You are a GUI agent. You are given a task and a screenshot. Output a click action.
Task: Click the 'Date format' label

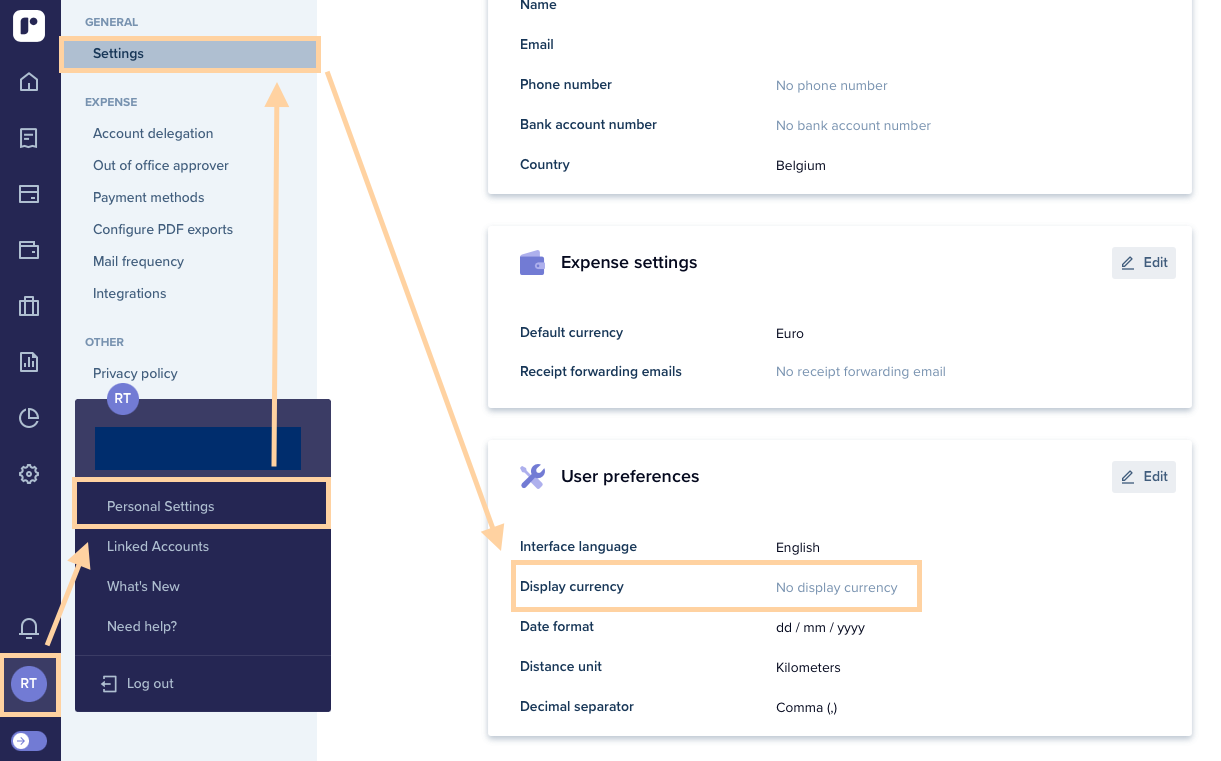(557, 627)
